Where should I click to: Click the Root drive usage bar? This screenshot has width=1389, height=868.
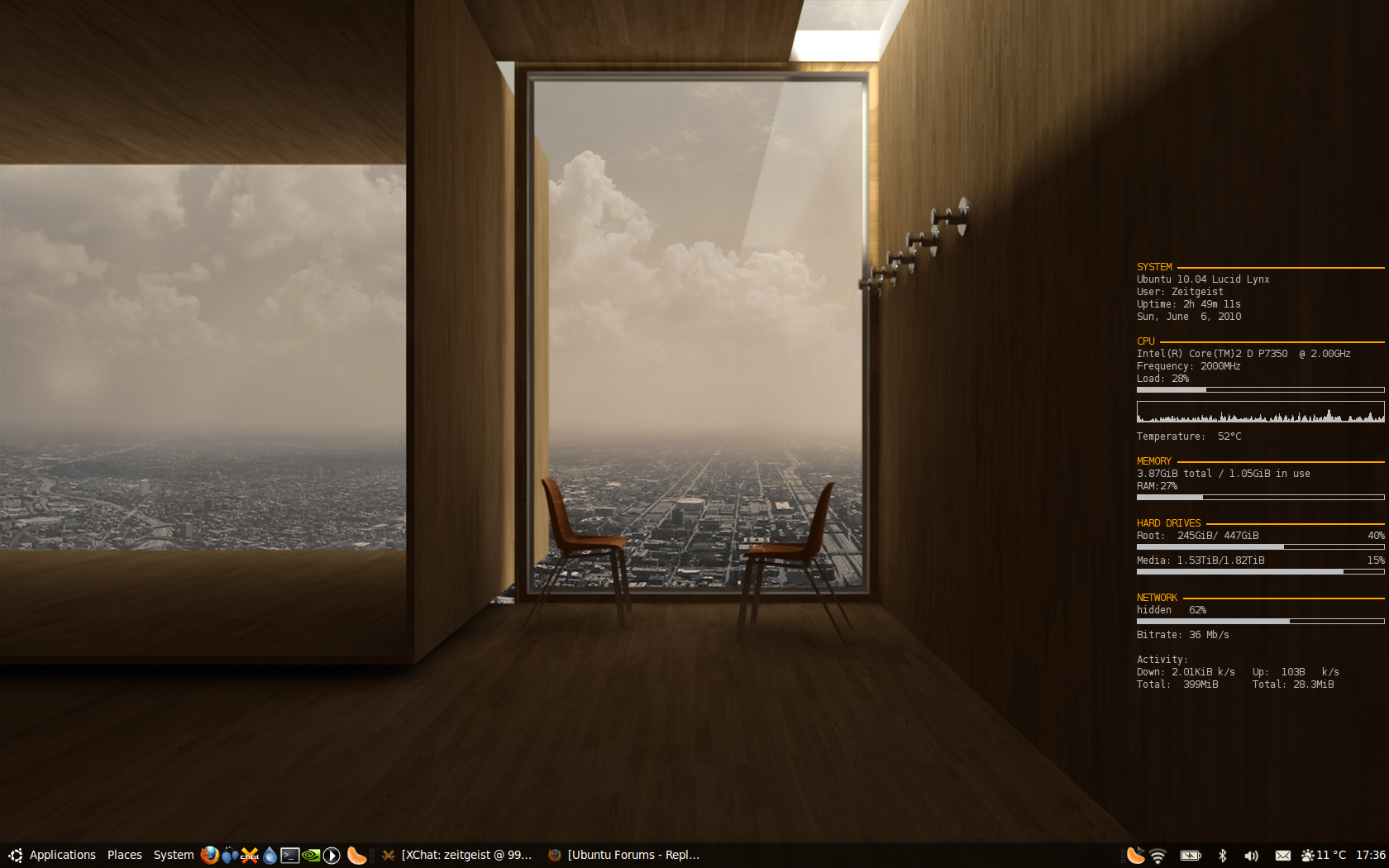pyautogui.click(x=1260, y=546)
